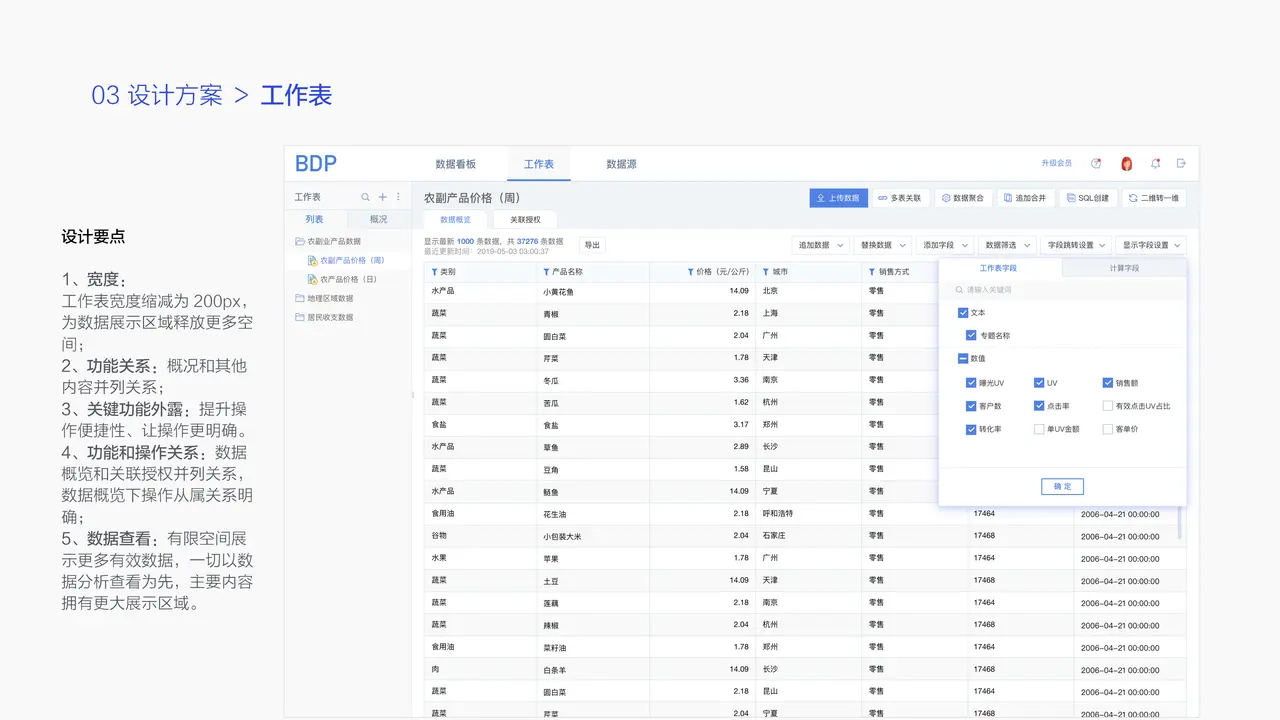The image size is (1280, 720).
Task: Check the 有效点击UV占比 checkbox
Action: (x=1108, y=406)
